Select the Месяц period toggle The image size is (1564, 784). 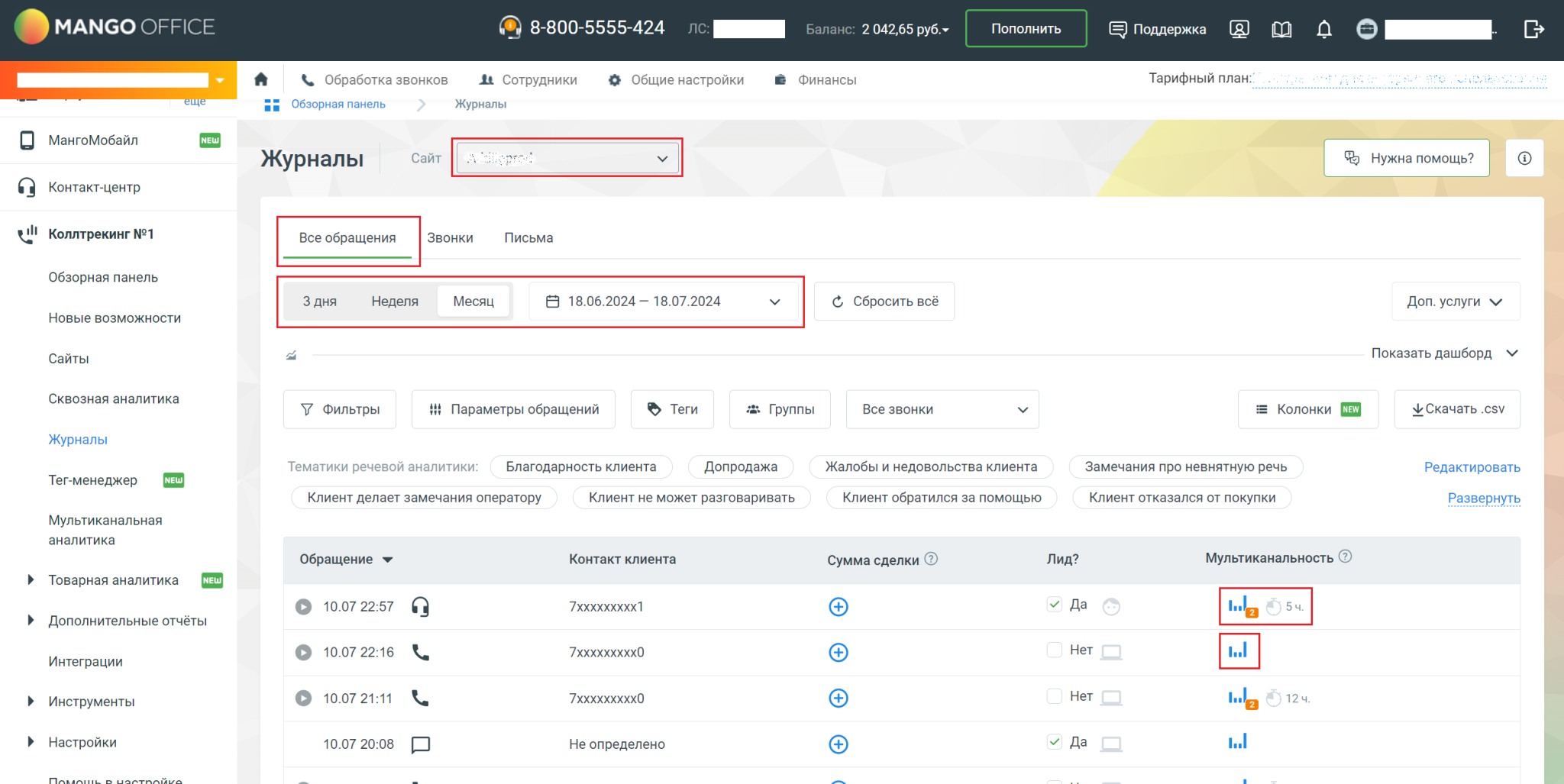point(473,302)
